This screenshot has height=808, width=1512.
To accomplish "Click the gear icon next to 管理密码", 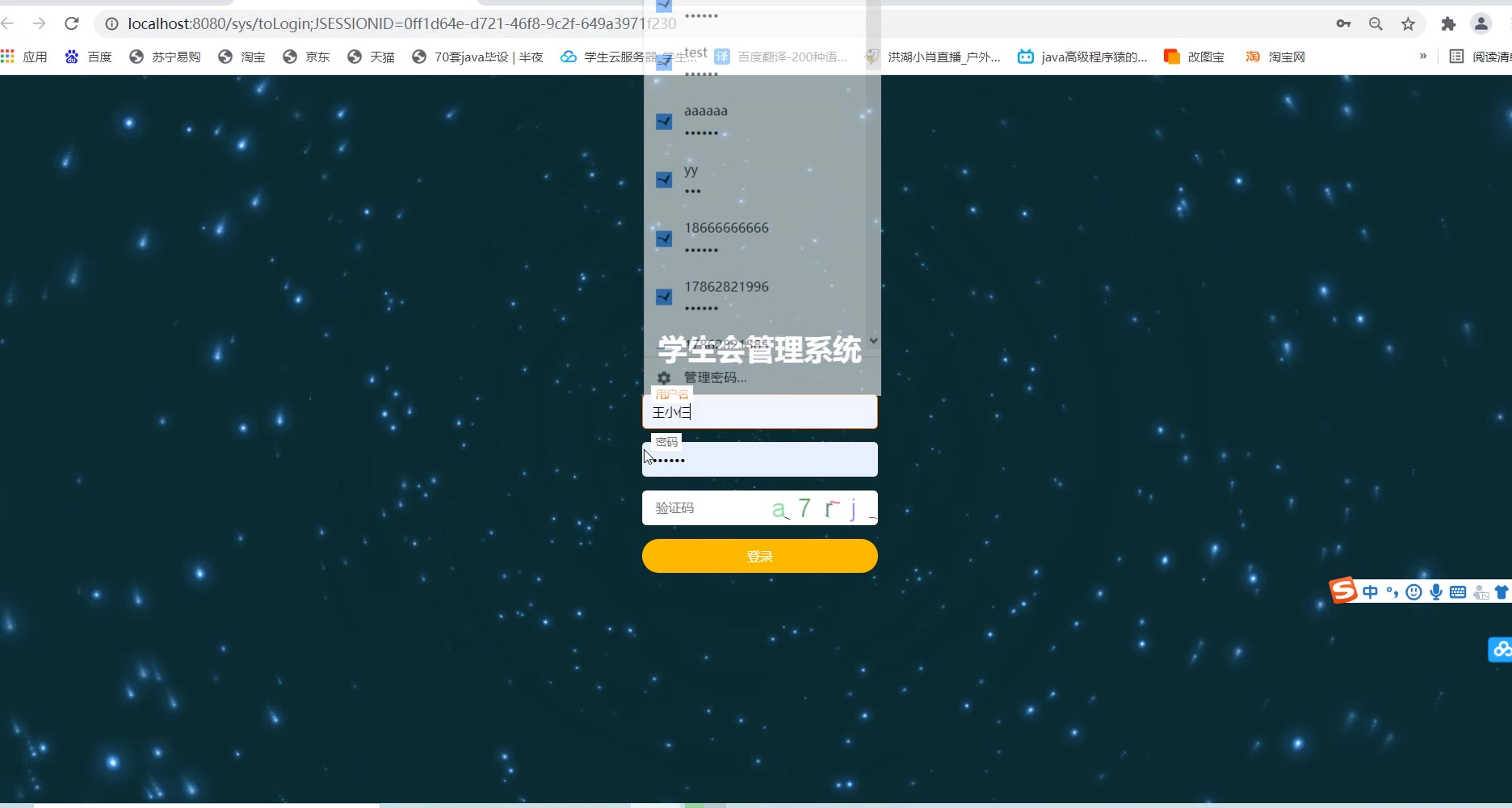I will tap(664, 377).
